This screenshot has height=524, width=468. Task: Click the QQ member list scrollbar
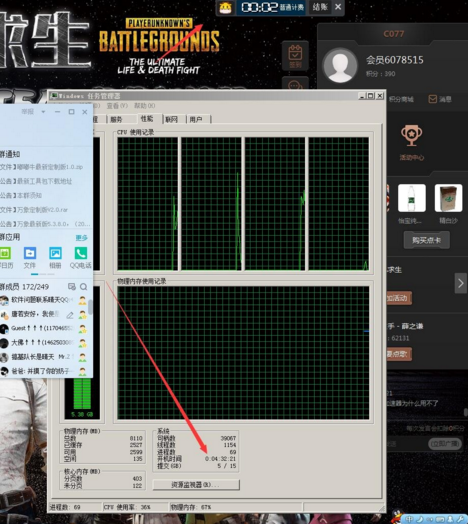[x=90, y=307]
